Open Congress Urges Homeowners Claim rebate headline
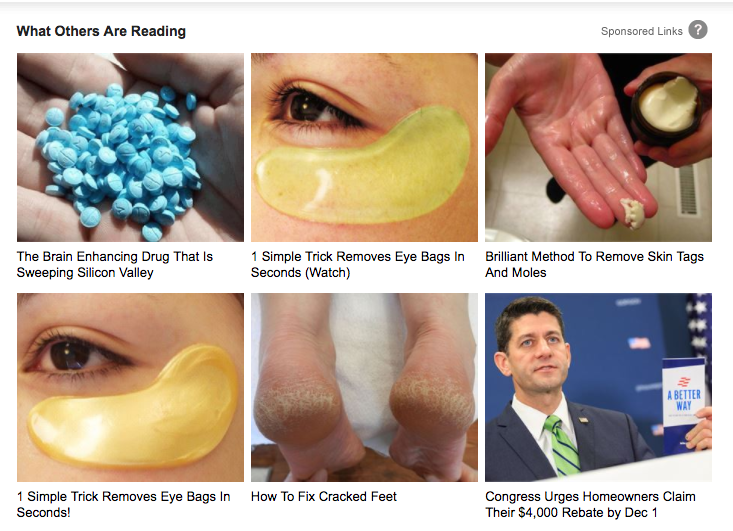The width and height of the screenshot is (733, 531). click(590, 504)
